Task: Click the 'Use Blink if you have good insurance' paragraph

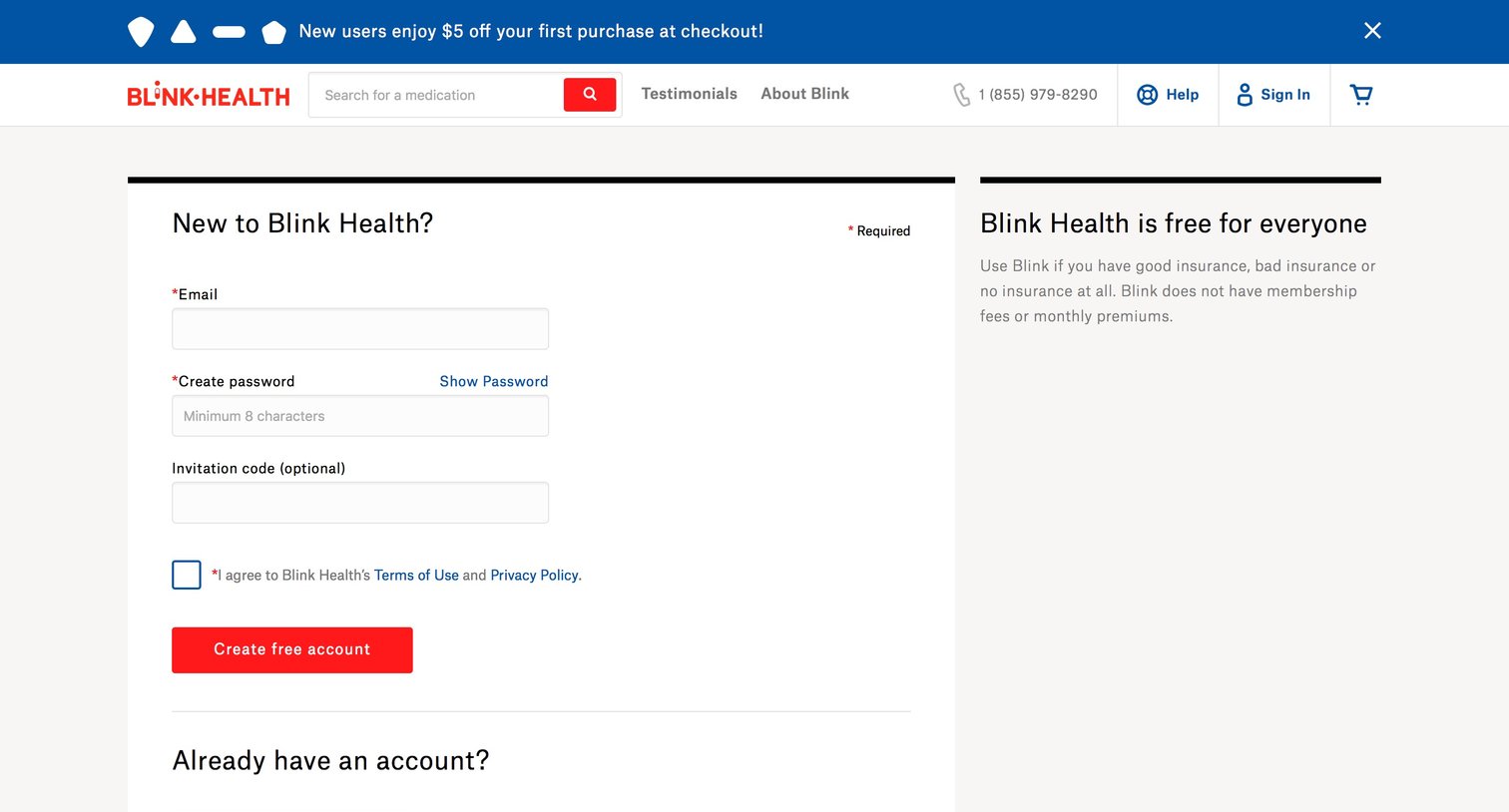Action: click(x=1178, y=291)
